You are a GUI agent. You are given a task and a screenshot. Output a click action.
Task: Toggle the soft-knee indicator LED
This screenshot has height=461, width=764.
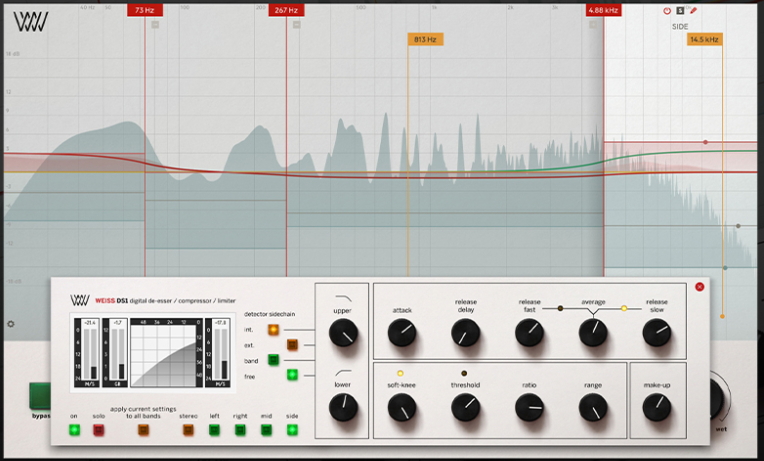pyautogui.click(x=400, y=373)
